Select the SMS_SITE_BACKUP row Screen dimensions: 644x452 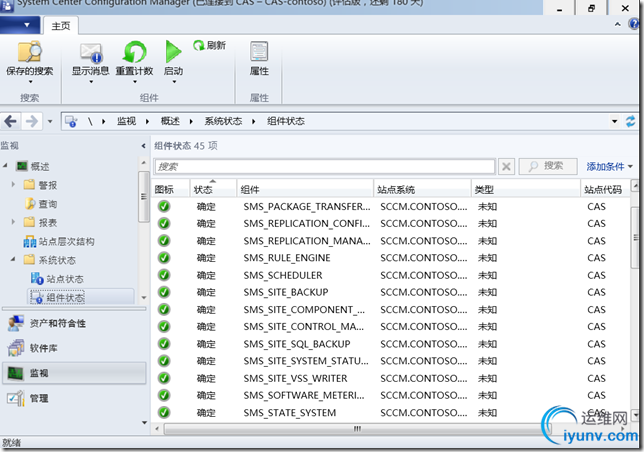point(390,292)
